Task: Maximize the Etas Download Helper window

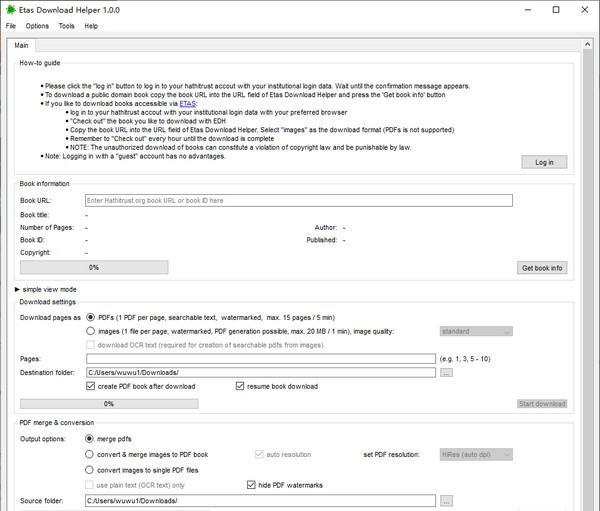Action: click(x=556, y=10)
